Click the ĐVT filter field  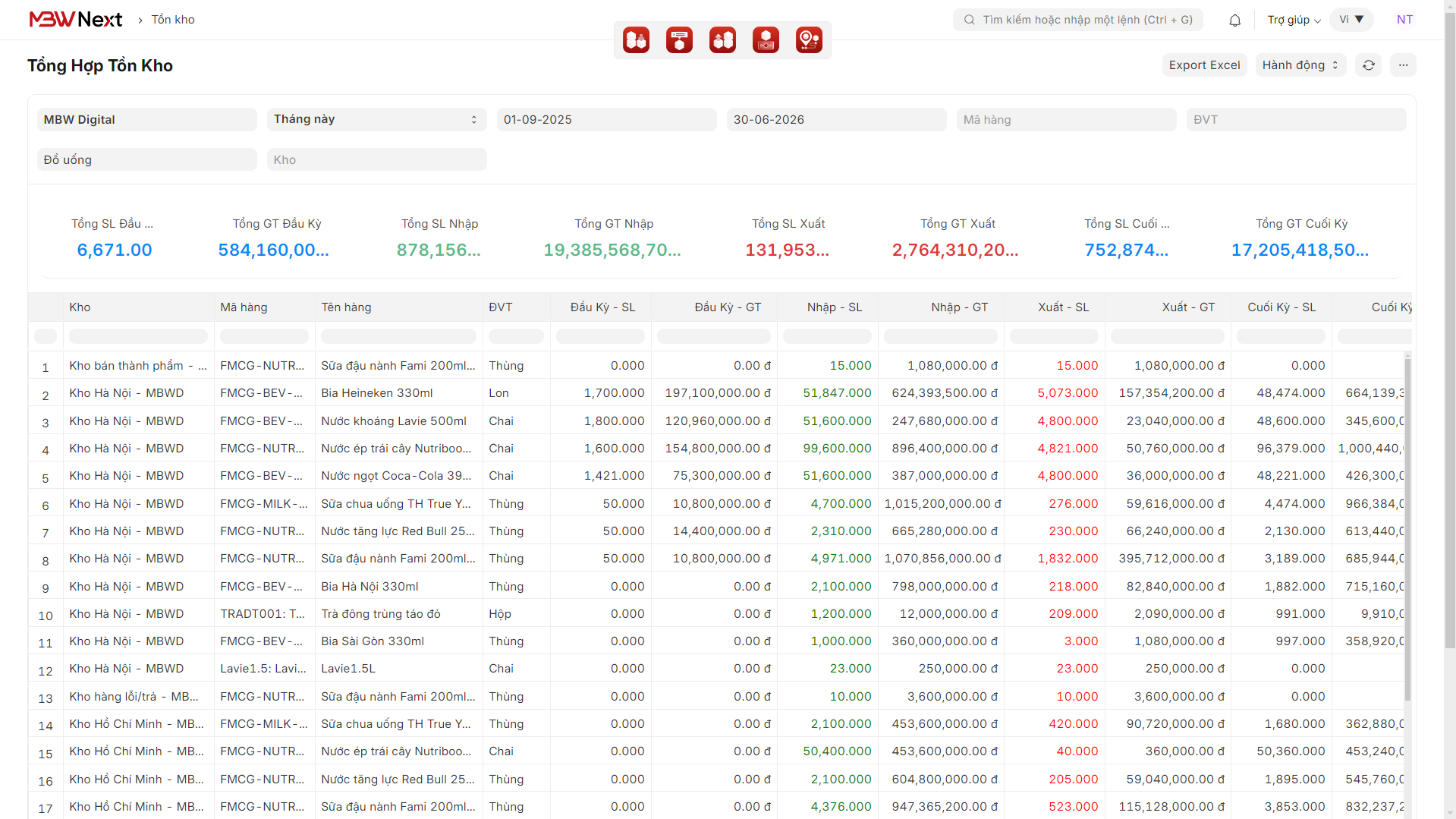tap(1296, 119)
